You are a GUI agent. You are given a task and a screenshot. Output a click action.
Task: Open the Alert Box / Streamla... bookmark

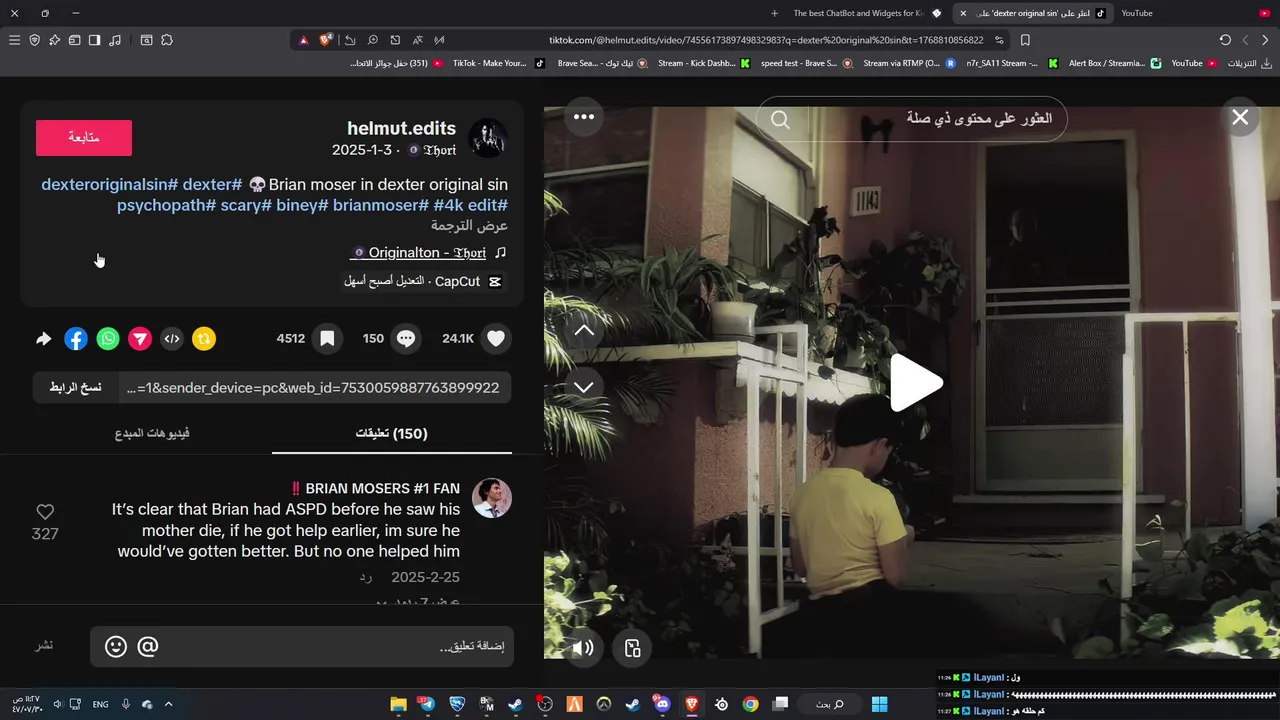(1115, 63)
